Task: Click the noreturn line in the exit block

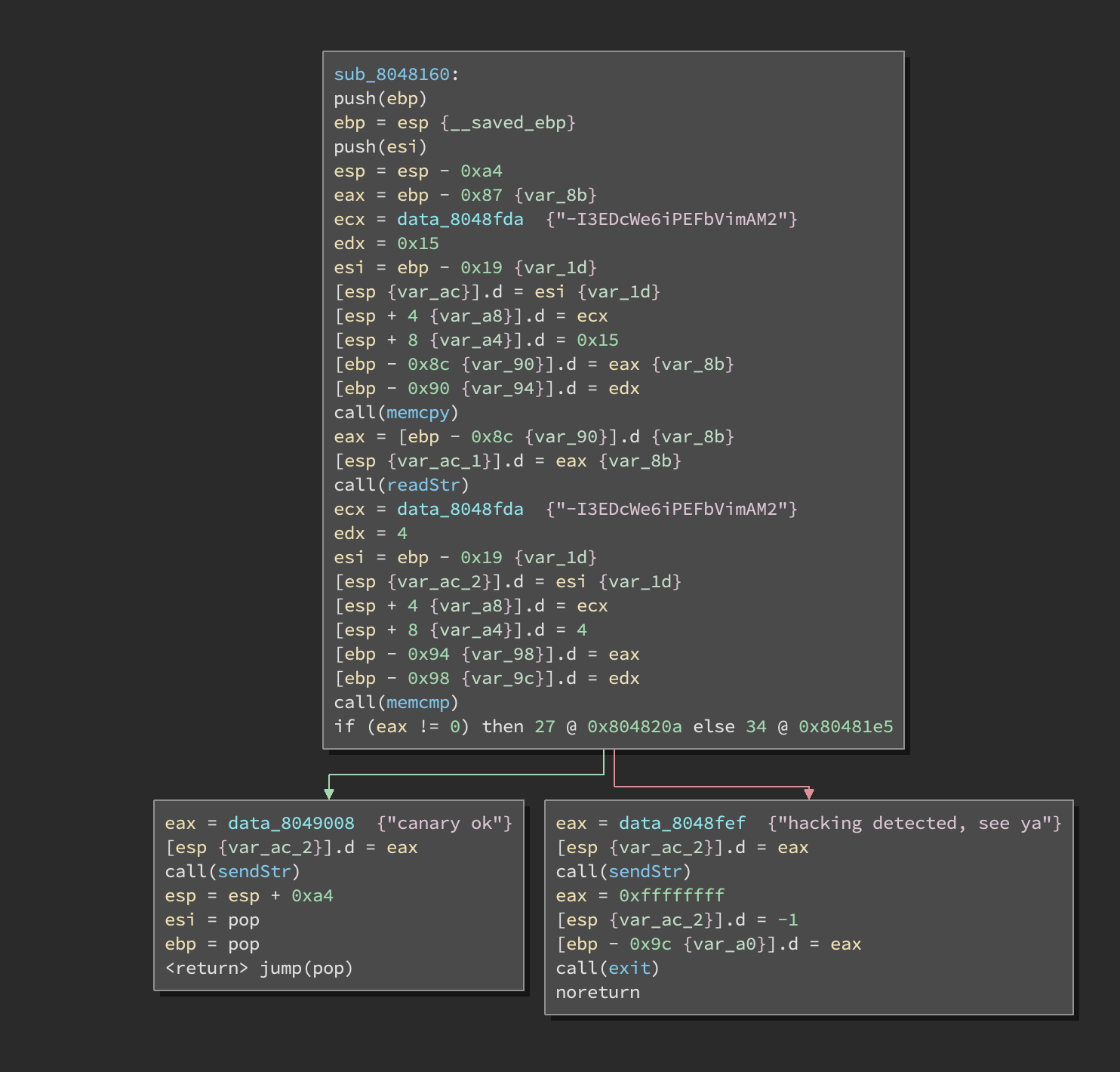Action: [597, 993]
